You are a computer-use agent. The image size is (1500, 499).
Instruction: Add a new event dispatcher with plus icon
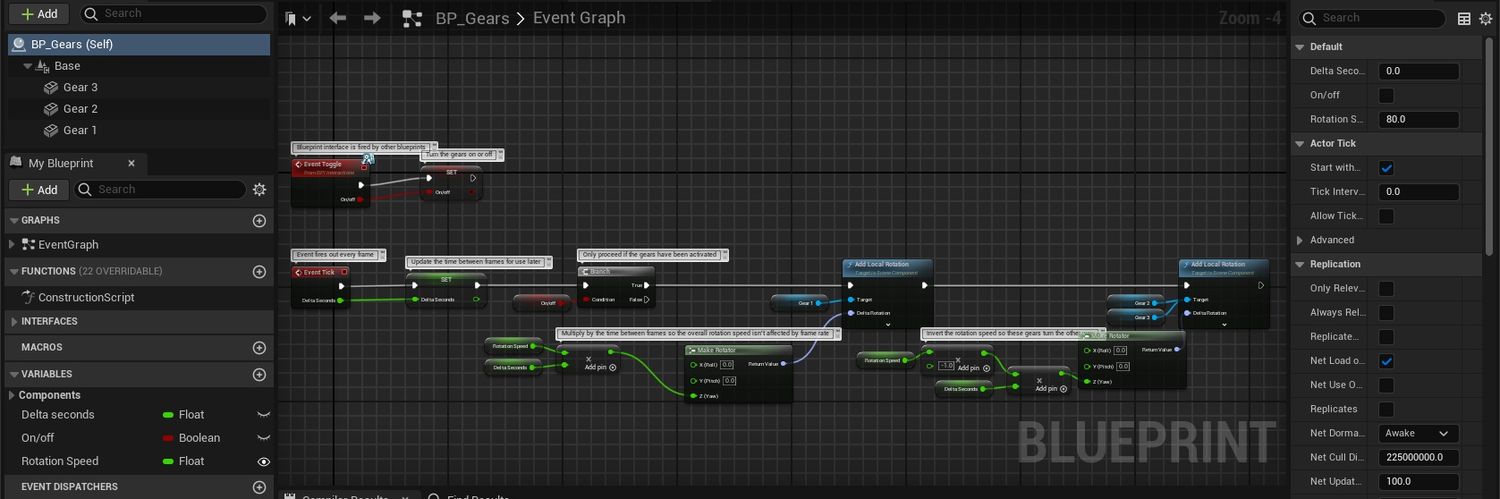pos(259,487)
